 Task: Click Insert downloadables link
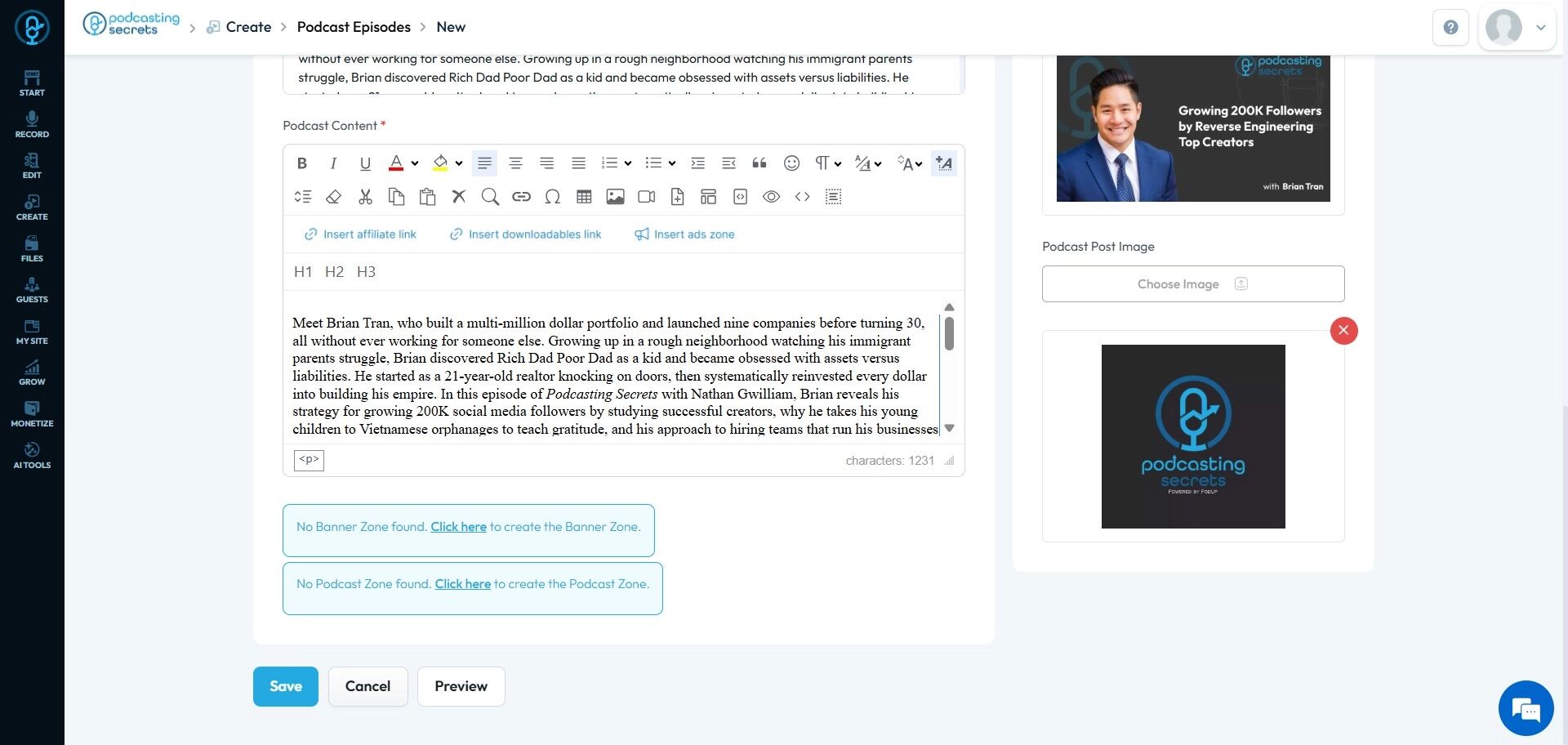pyautogui.click(x=525, y=234)
